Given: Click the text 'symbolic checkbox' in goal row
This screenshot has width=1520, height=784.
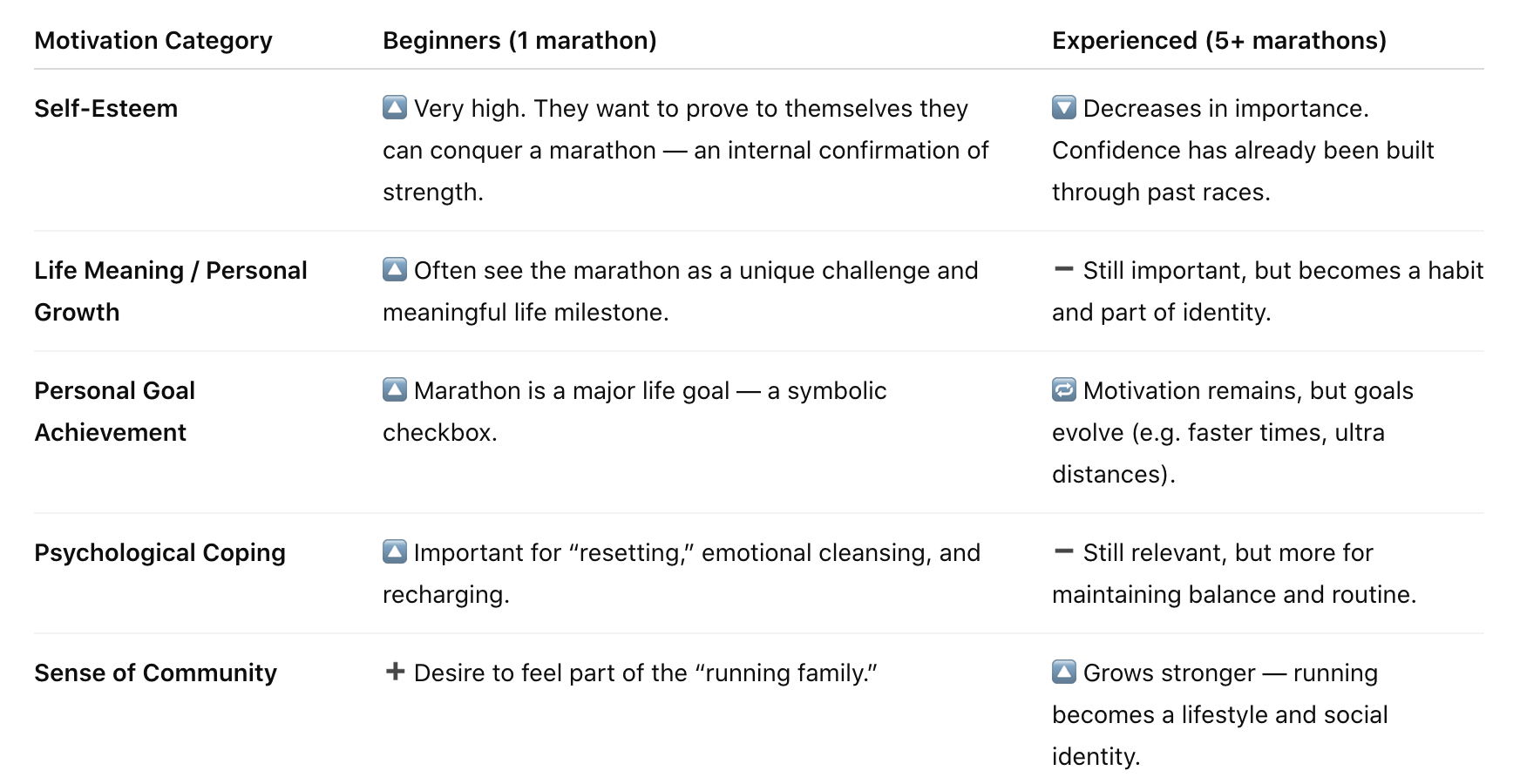Looking at the screenshot, I should click(x=634, y=411).
